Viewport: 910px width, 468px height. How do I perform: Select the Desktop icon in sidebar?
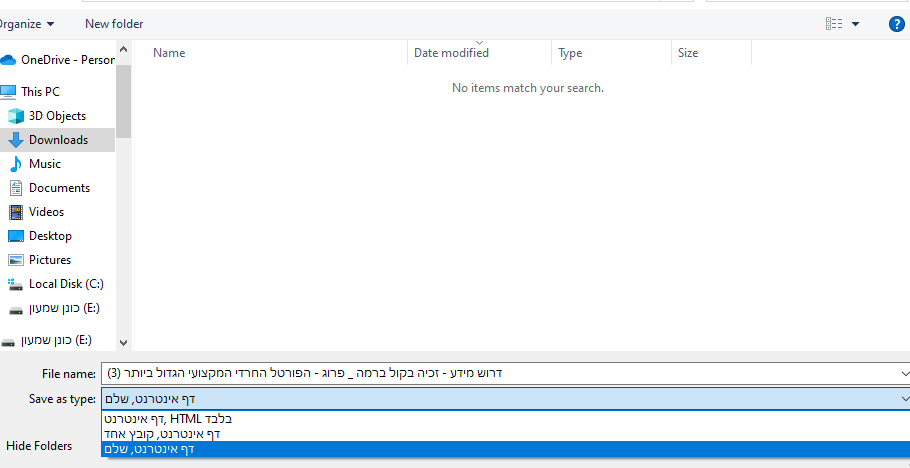point(16,236)
